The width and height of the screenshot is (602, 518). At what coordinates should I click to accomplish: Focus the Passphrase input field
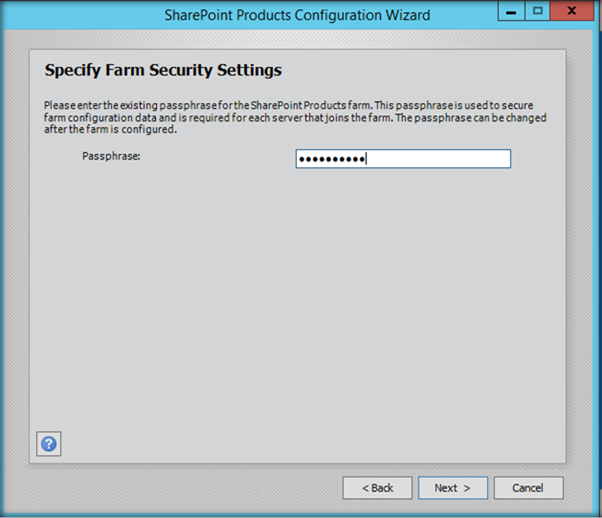[403, 159]
